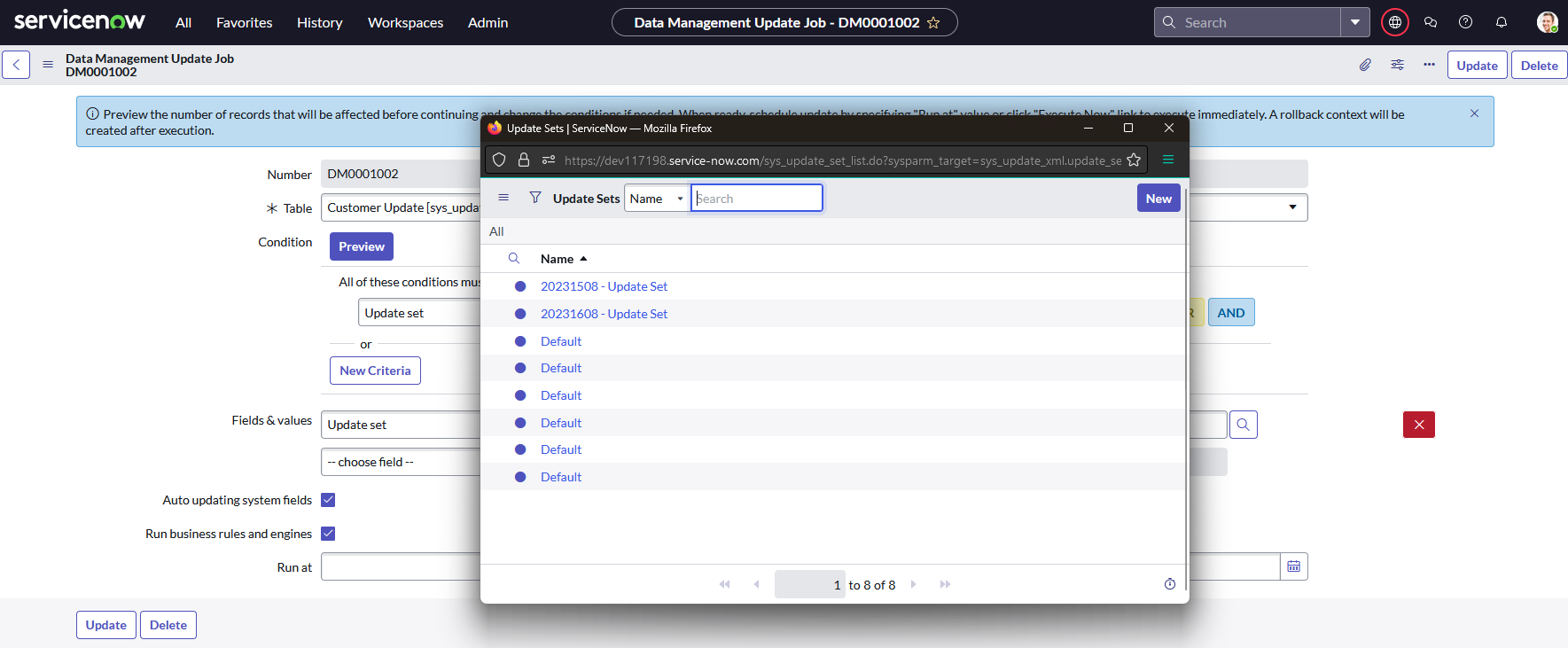
Task: Click the update set lookup magnifier icon
Action: point(1244,425)
